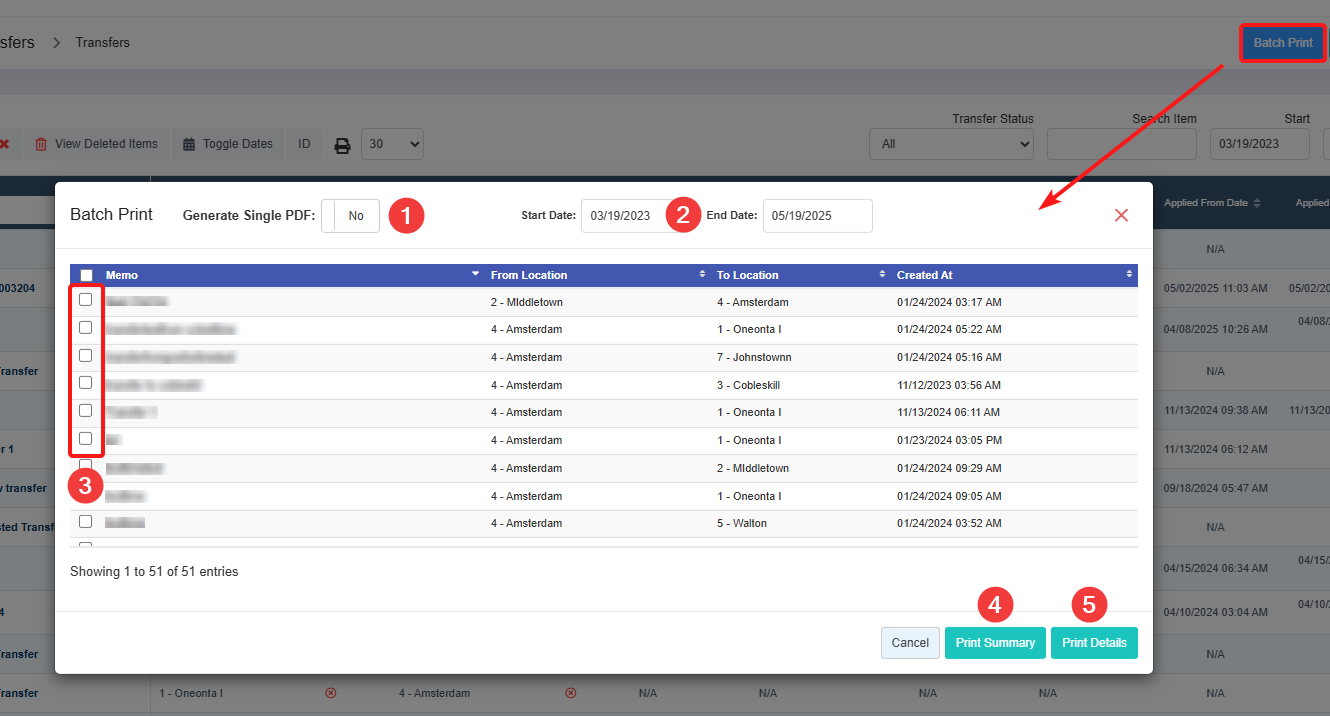Check the box for the 11/13/2024 06:11 AM row
This screenshot has width=1330, height=716.
point(86,410)
